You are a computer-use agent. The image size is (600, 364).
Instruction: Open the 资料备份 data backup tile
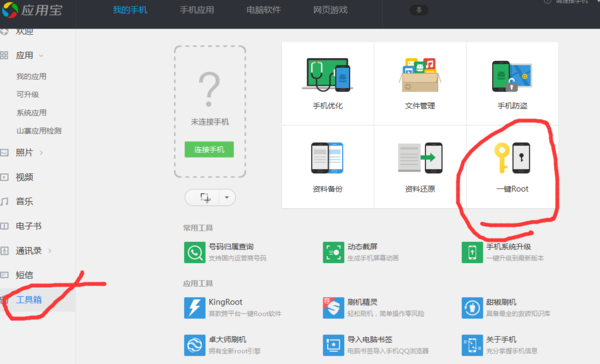(328, 167)
